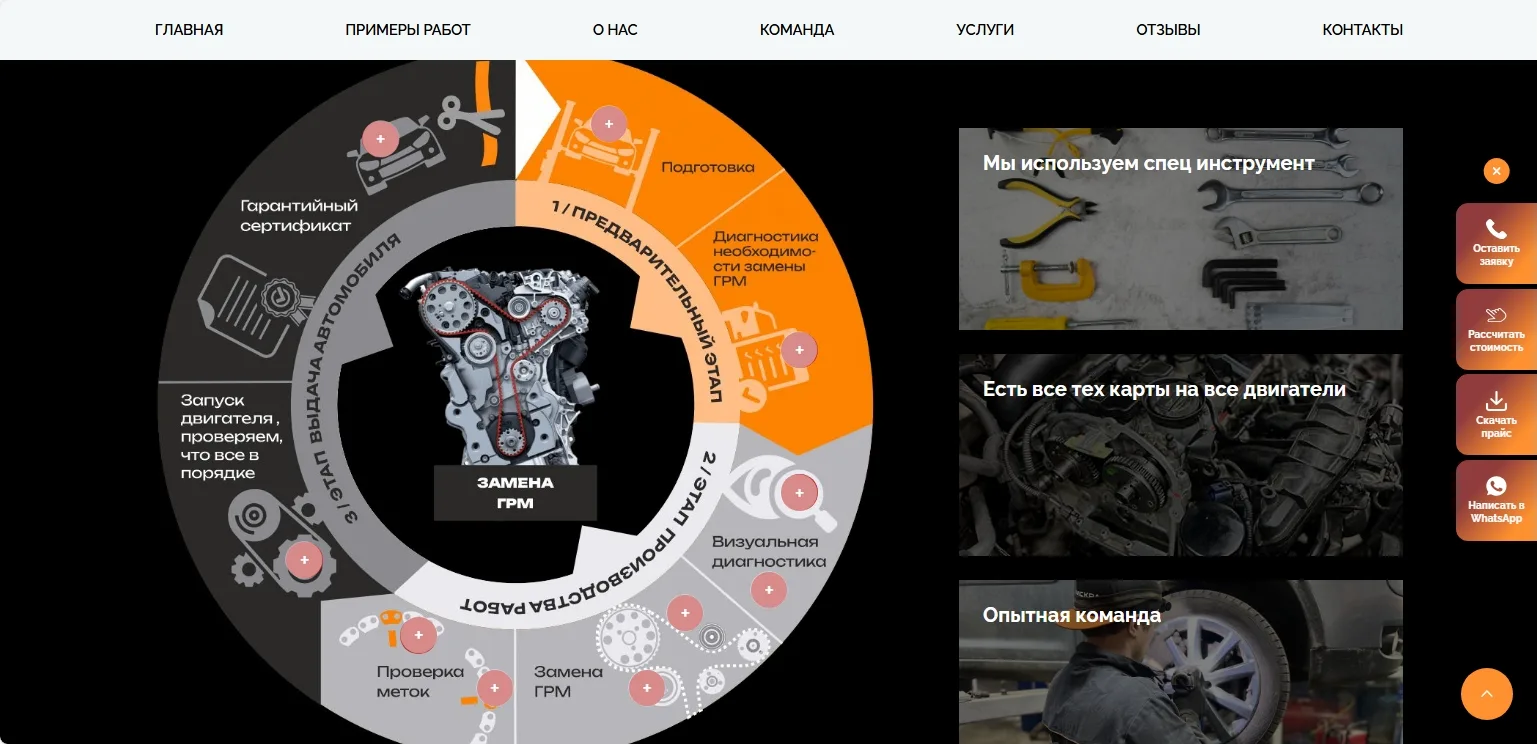Open the КОМАНДА menu item
This screenshot has height=744, width=1537.
click(797, 30)
